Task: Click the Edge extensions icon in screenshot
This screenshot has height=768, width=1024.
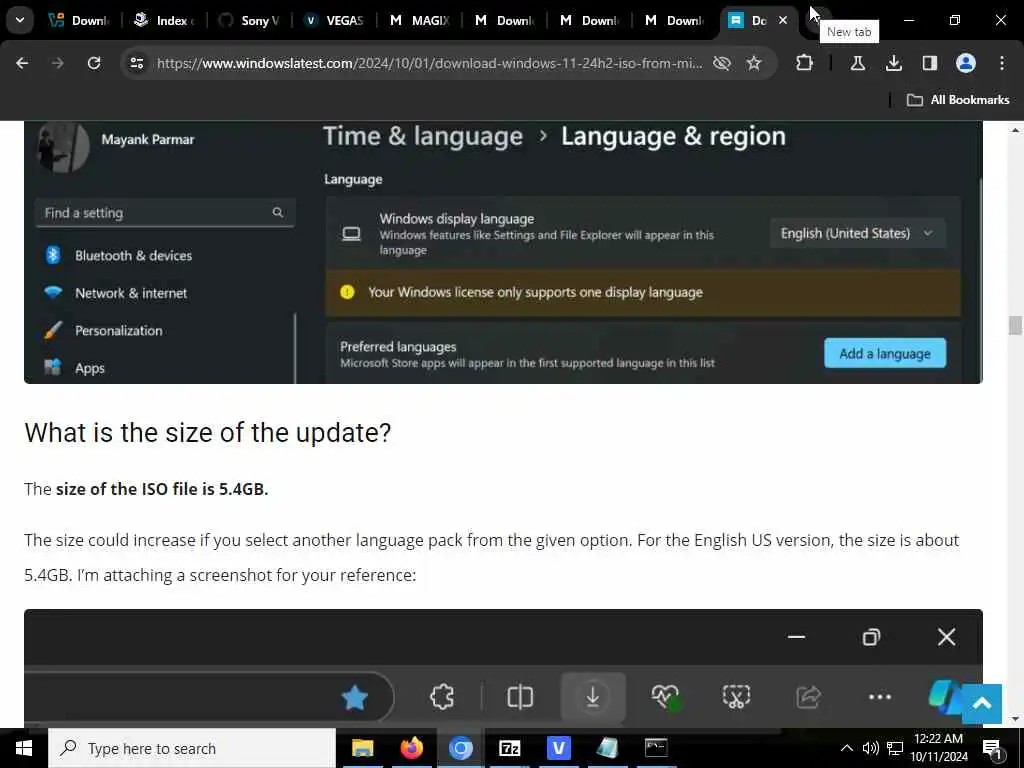Action: coord(442,697)
